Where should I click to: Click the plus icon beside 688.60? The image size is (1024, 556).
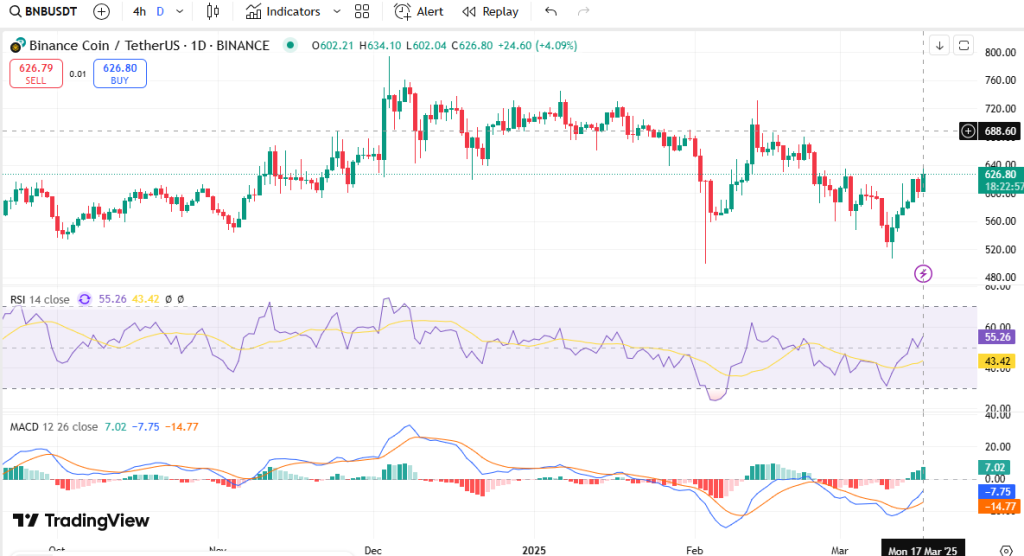click(x=968, y=131)
